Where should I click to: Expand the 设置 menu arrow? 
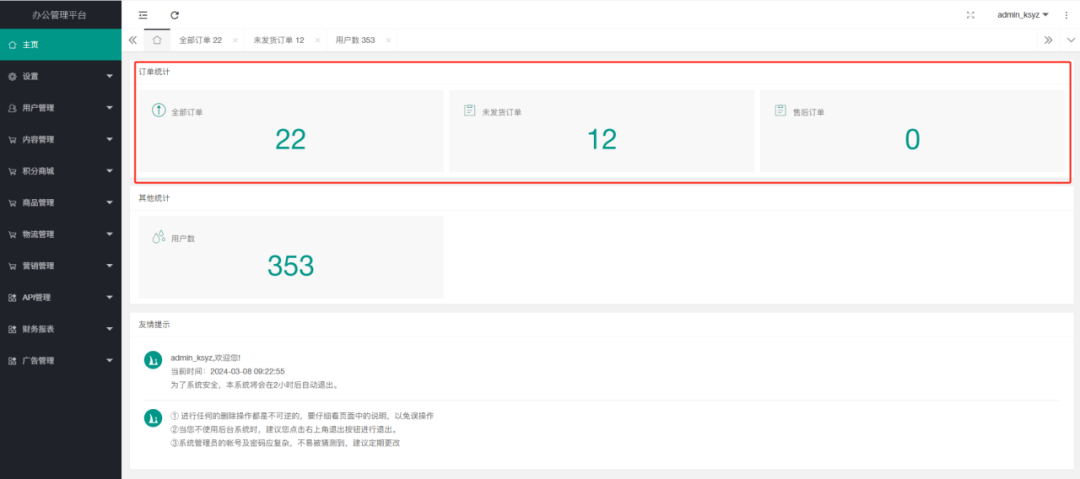point(110,77)
